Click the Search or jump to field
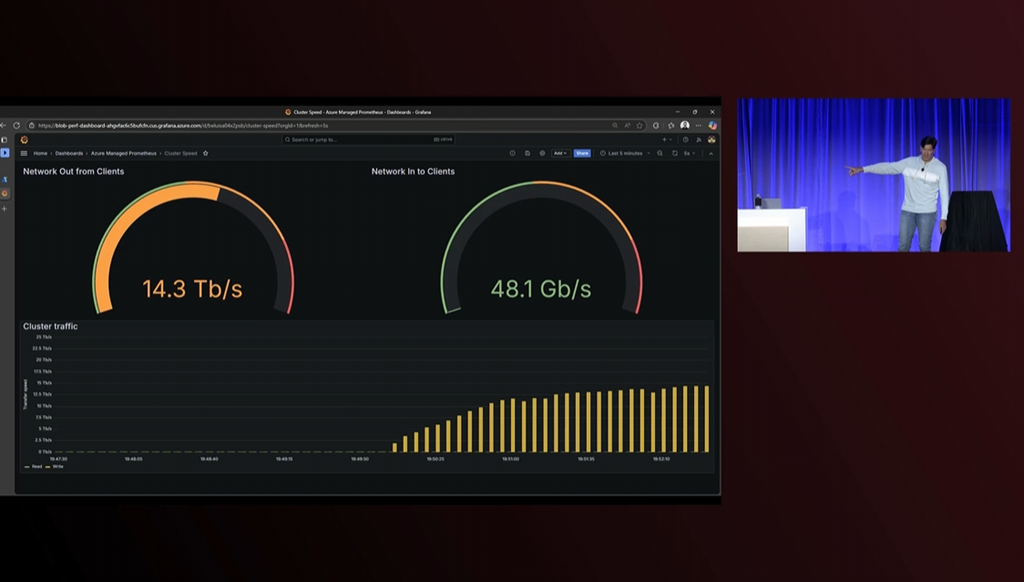The height and width of the screenshot is (582, 1024). (368, 140)
